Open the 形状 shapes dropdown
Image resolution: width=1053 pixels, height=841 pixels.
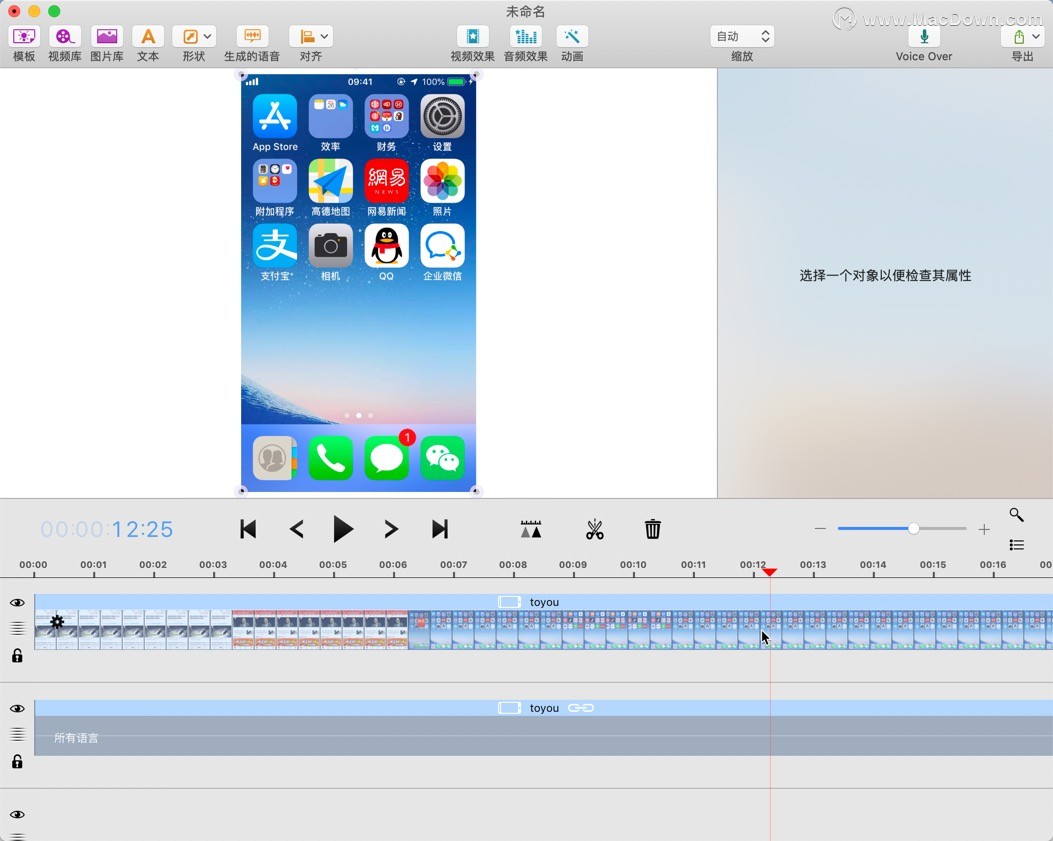point(193,37)
